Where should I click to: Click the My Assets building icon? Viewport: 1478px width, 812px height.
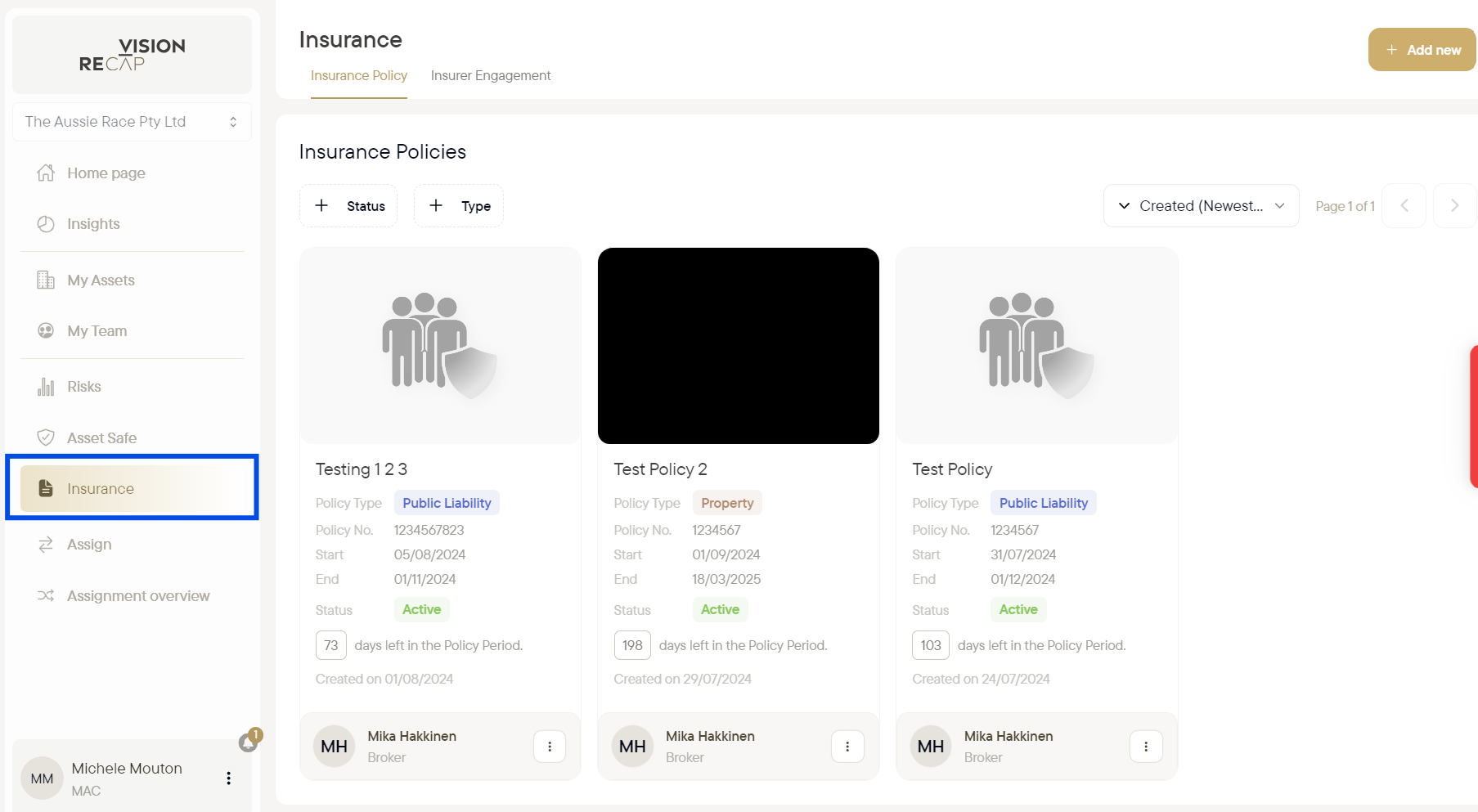(x=46, y=280)
